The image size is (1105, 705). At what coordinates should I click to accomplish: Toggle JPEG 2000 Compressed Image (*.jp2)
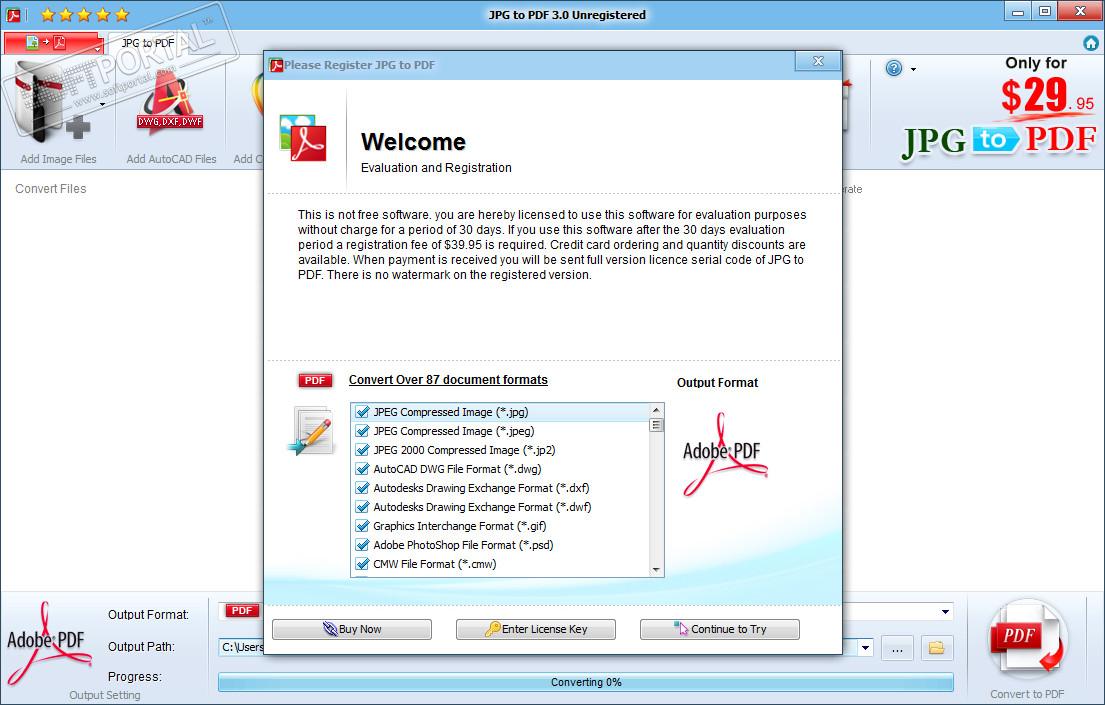coord(363,450)
